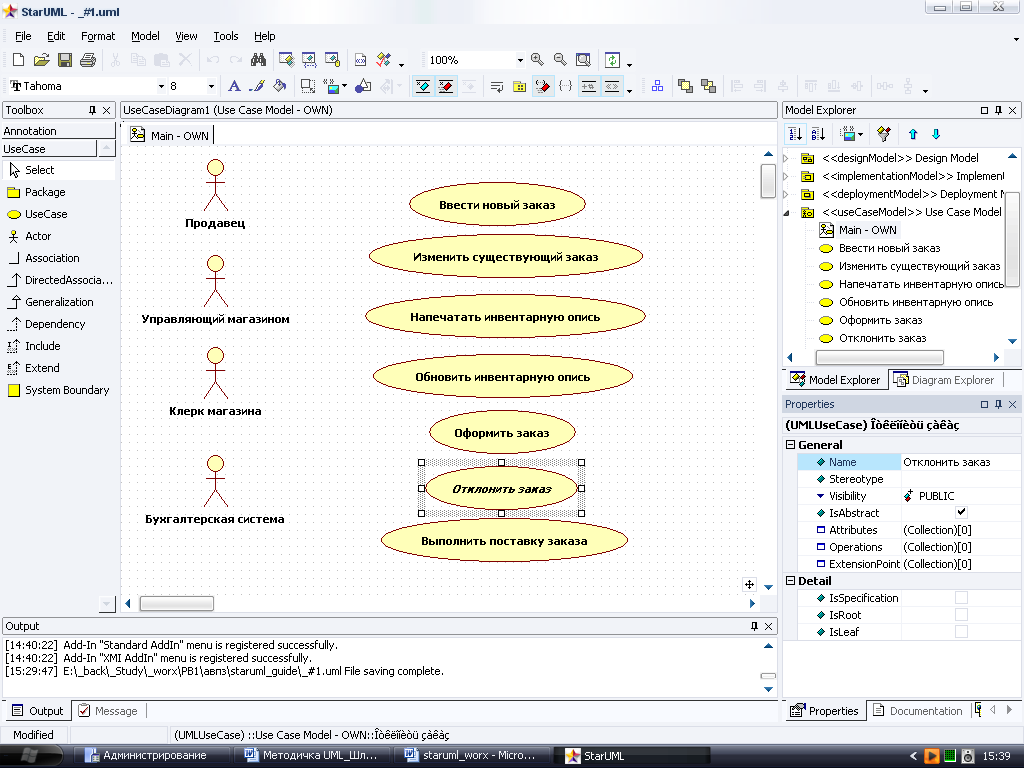
Task: Enable the IsRoot checkbox
Action: pyautogui.click(x=961, y=615)
